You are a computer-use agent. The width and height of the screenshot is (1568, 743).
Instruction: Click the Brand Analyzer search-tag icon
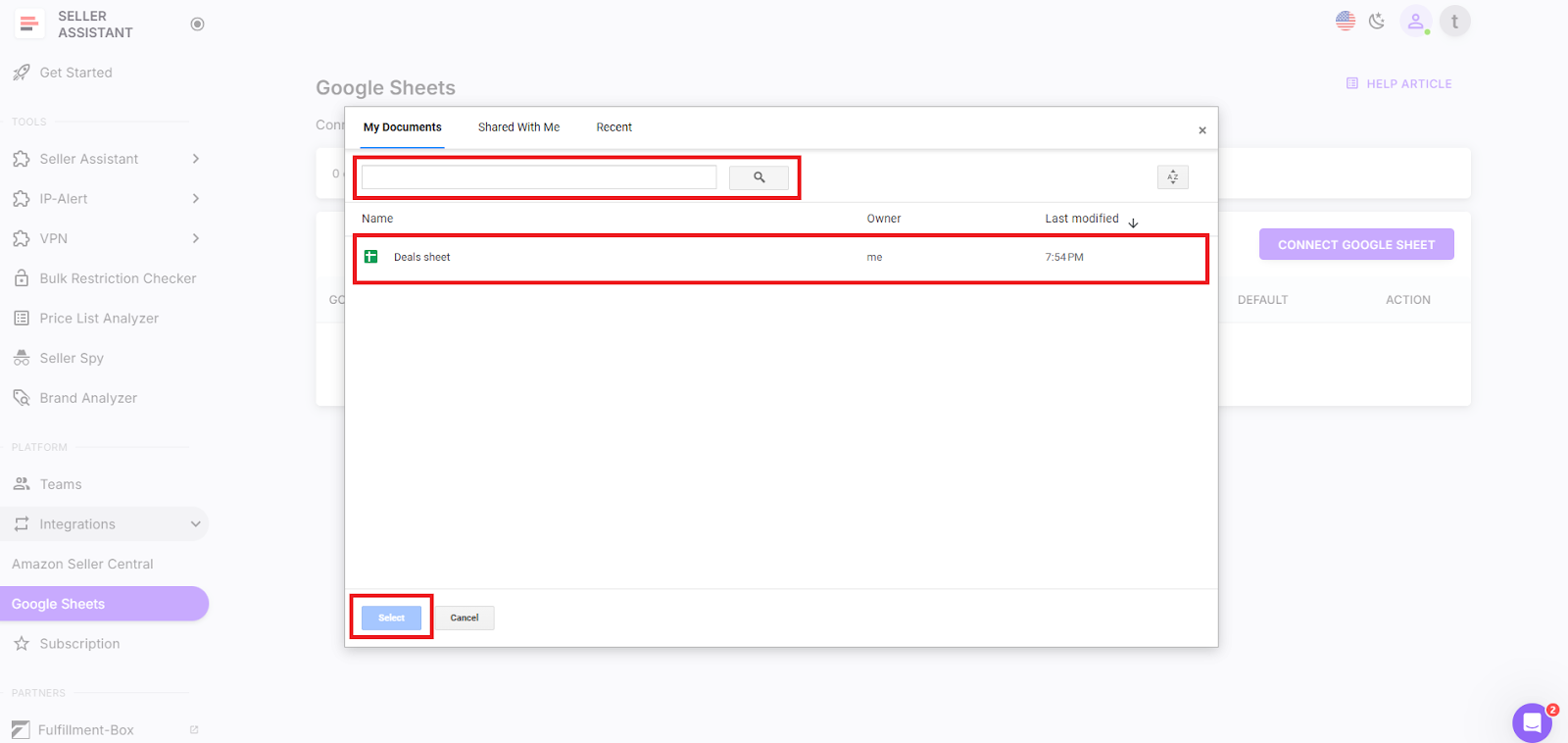(22, 398)
